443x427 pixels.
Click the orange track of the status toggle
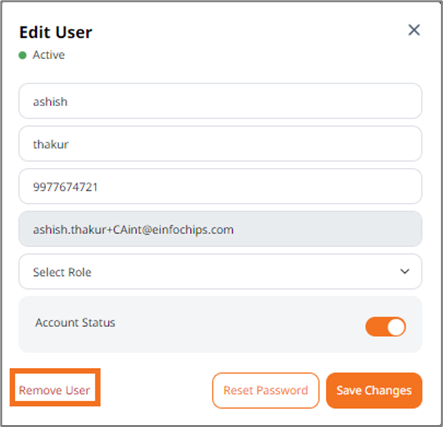tap(376, 327)
